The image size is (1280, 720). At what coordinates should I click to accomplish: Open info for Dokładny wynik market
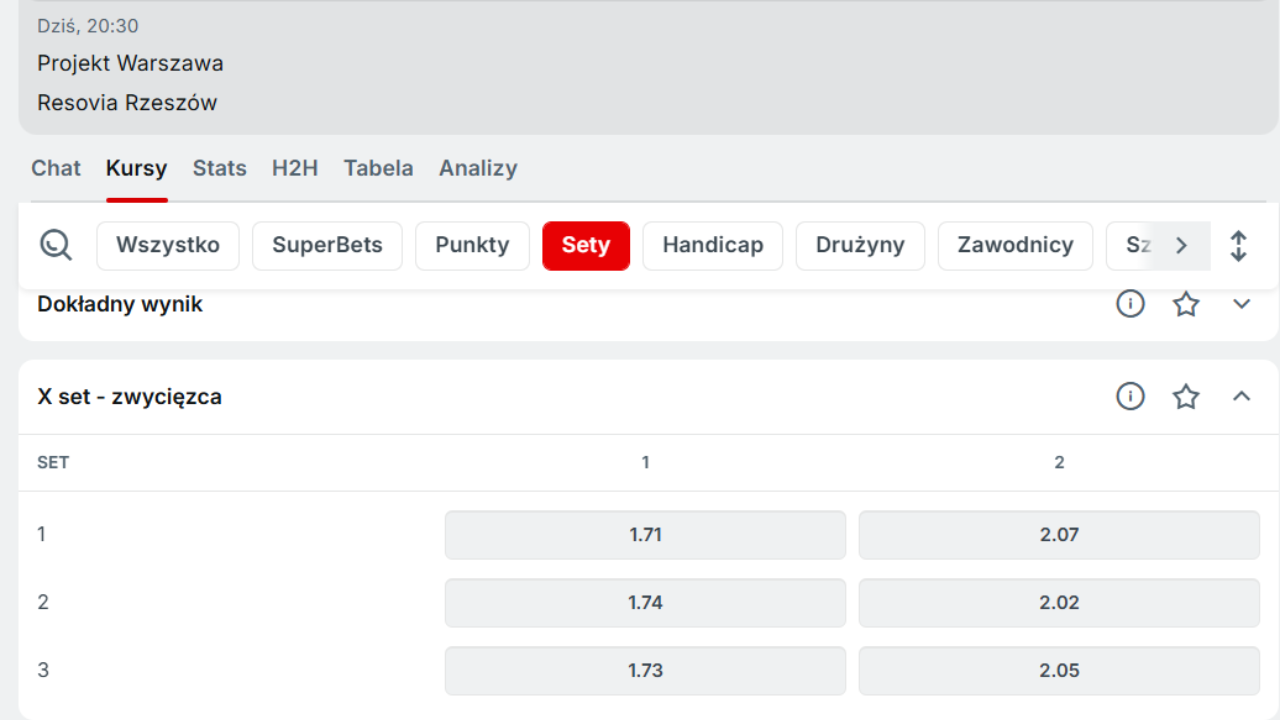pos(1130,304)
